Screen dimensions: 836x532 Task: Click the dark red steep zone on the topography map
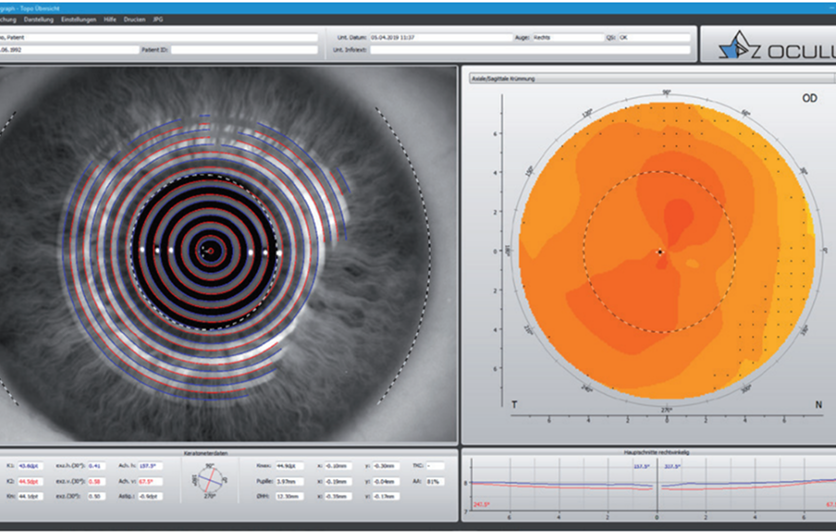pyautogui.click(x=678, y=219)
